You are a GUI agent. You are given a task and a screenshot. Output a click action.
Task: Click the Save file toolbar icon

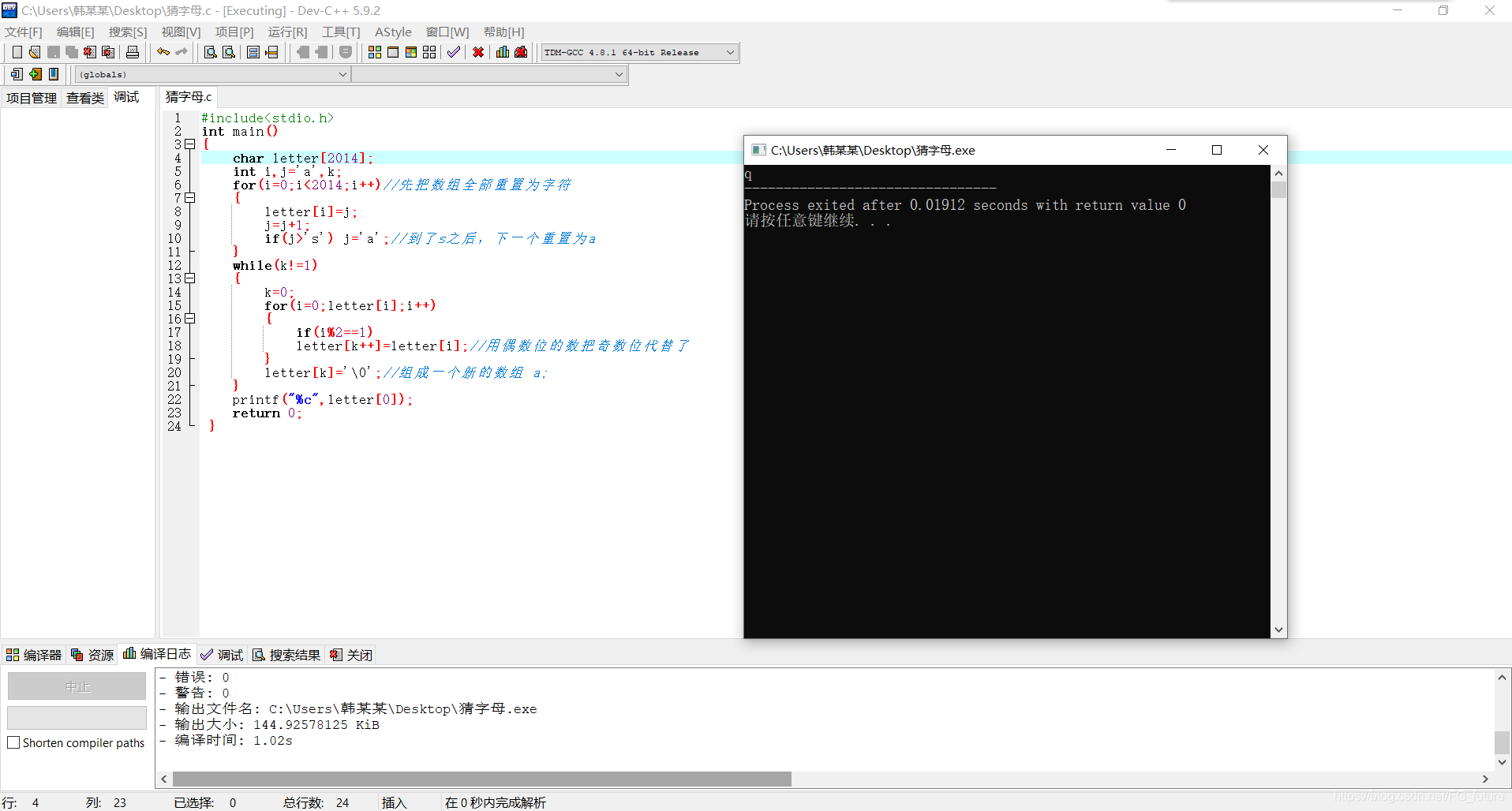pyautogui.click(x=54, y=52)
